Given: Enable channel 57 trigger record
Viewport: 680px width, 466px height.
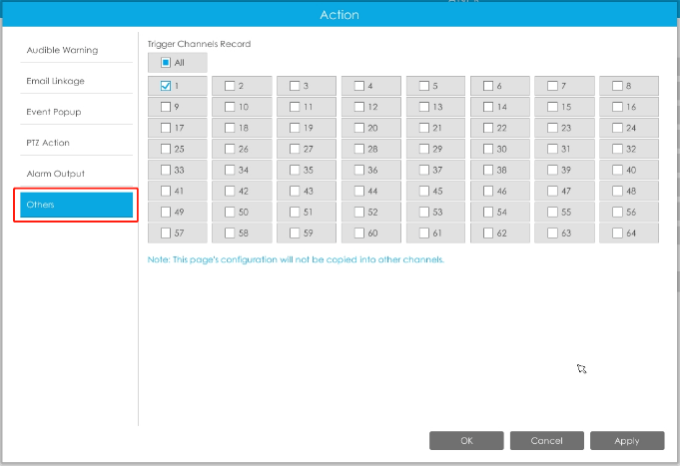Looking at the screenshot, I should pyautogui.click(x=166, y=233).
